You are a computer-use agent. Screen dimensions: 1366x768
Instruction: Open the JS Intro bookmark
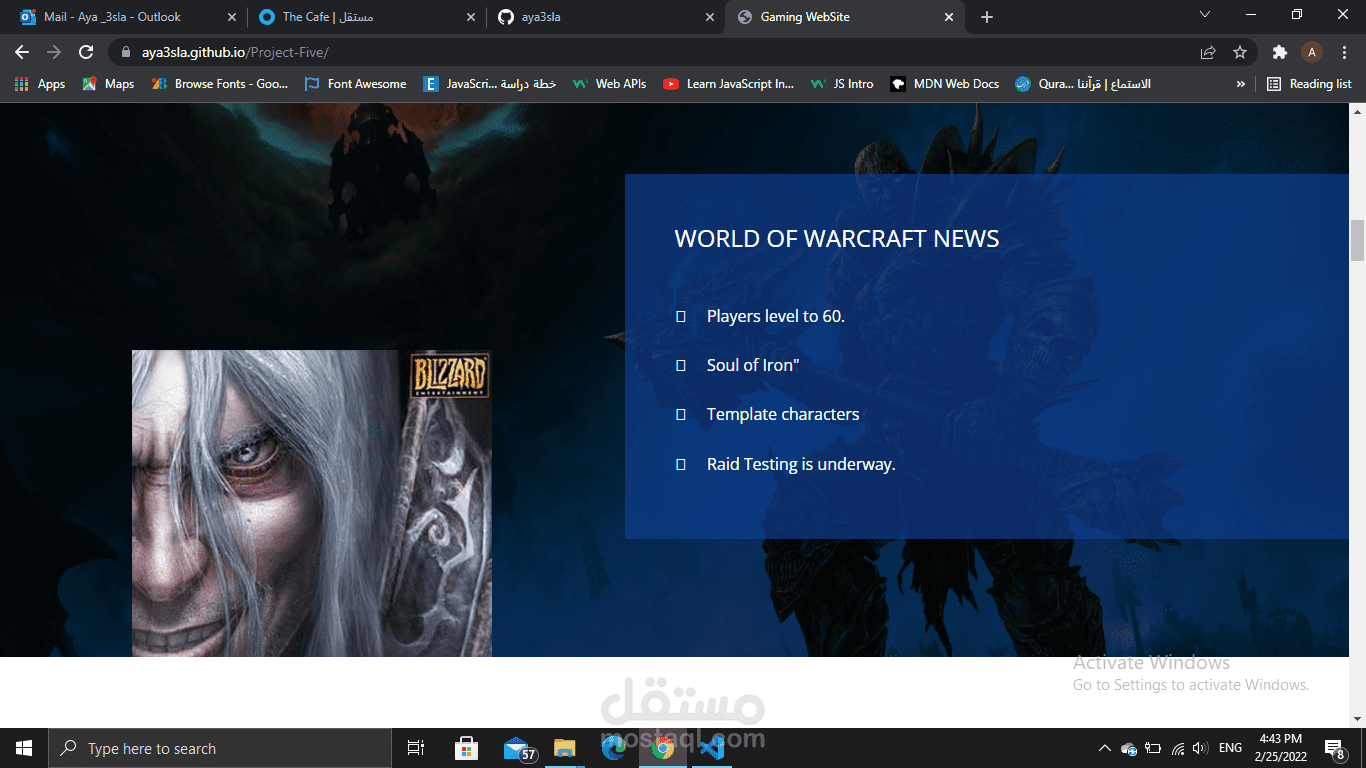click(x=842, y=84)
